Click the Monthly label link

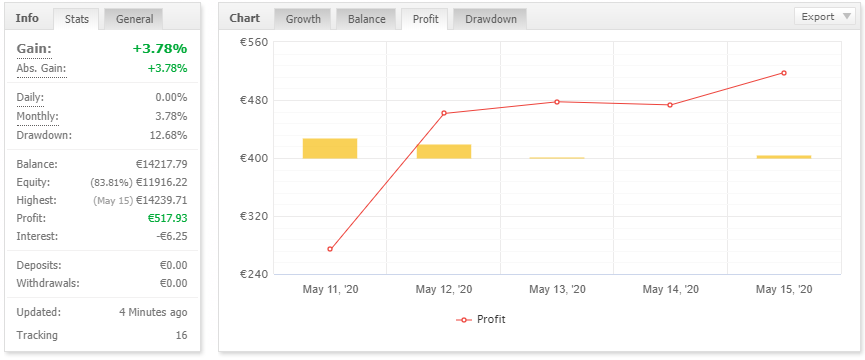pyautogui.click(x=37, y=117)
